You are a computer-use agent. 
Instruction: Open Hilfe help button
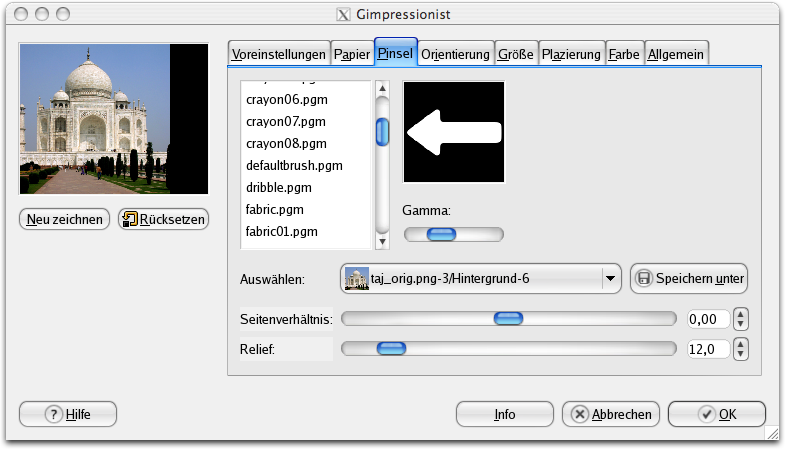coord(68,414)
